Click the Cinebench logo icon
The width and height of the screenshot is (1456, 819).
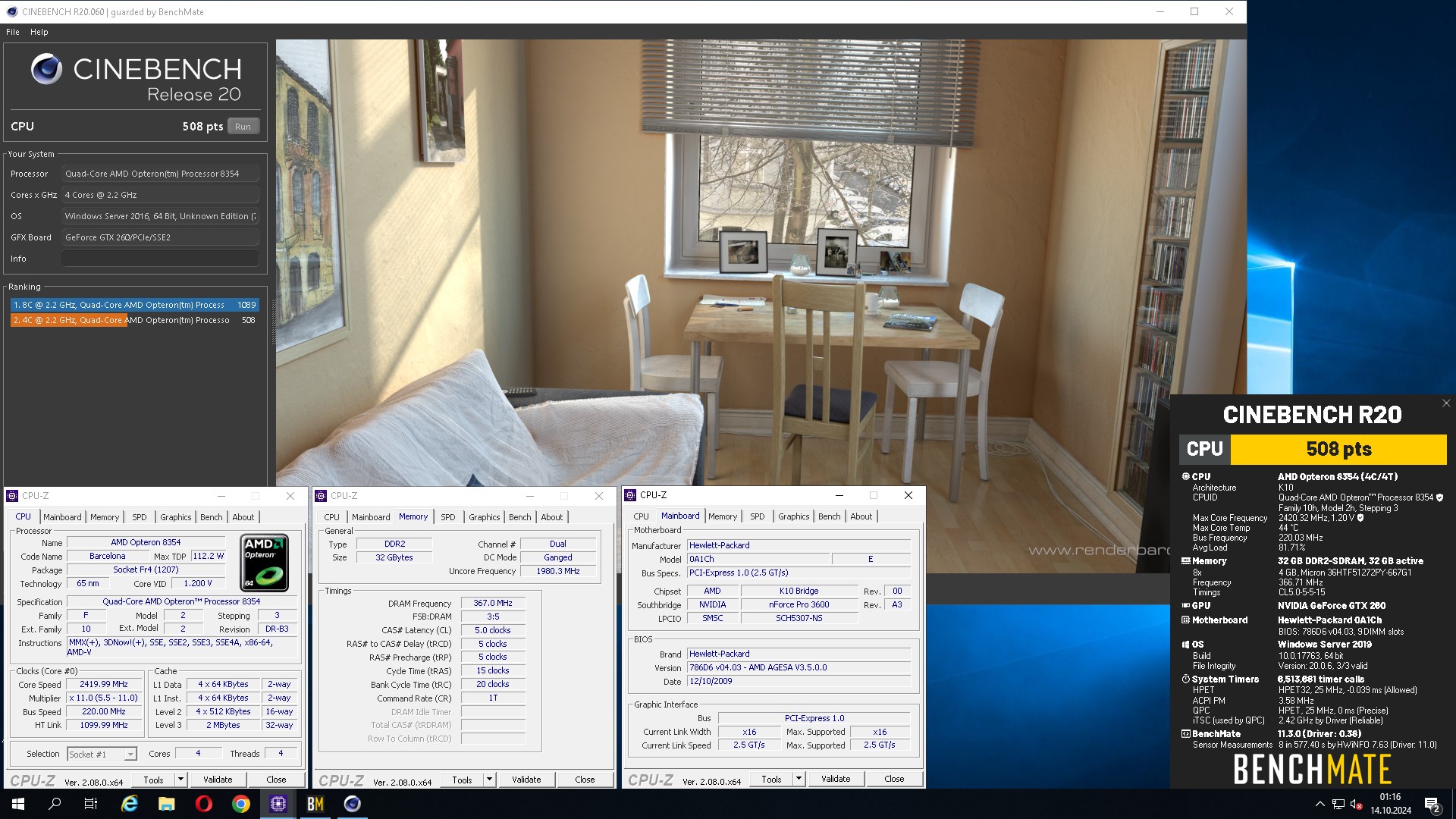tap(46, 69)
